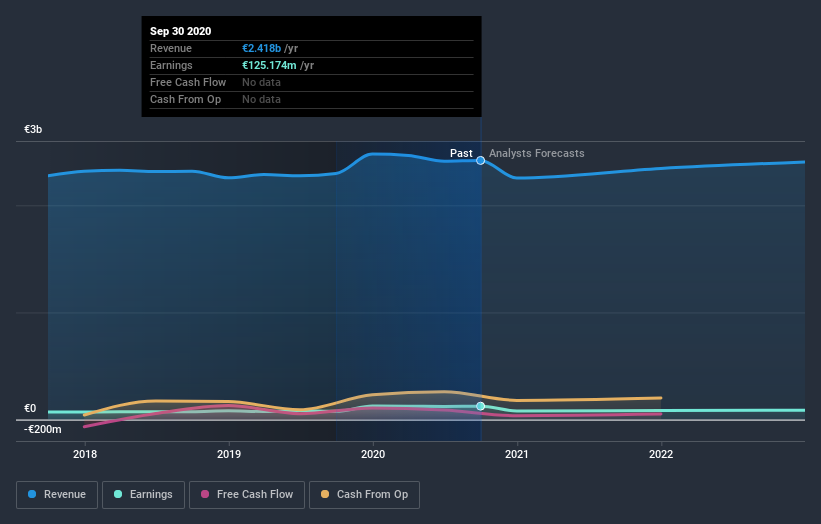This screenshot has height=524, width=821.
Task: Click the Revenue row label in the tooltip
Action: click(171, 48)
